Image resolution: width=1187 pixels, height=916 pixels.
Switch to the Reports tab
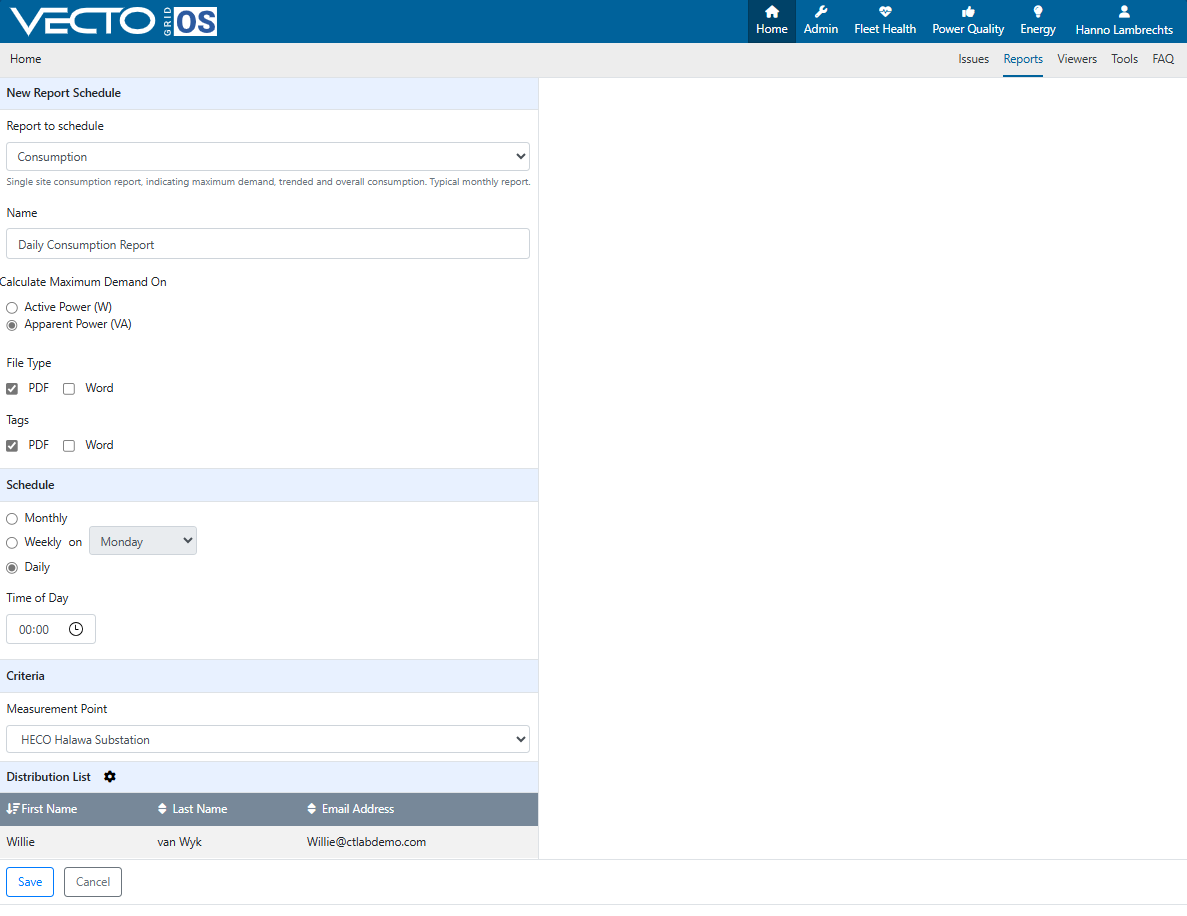point(1023,59)
